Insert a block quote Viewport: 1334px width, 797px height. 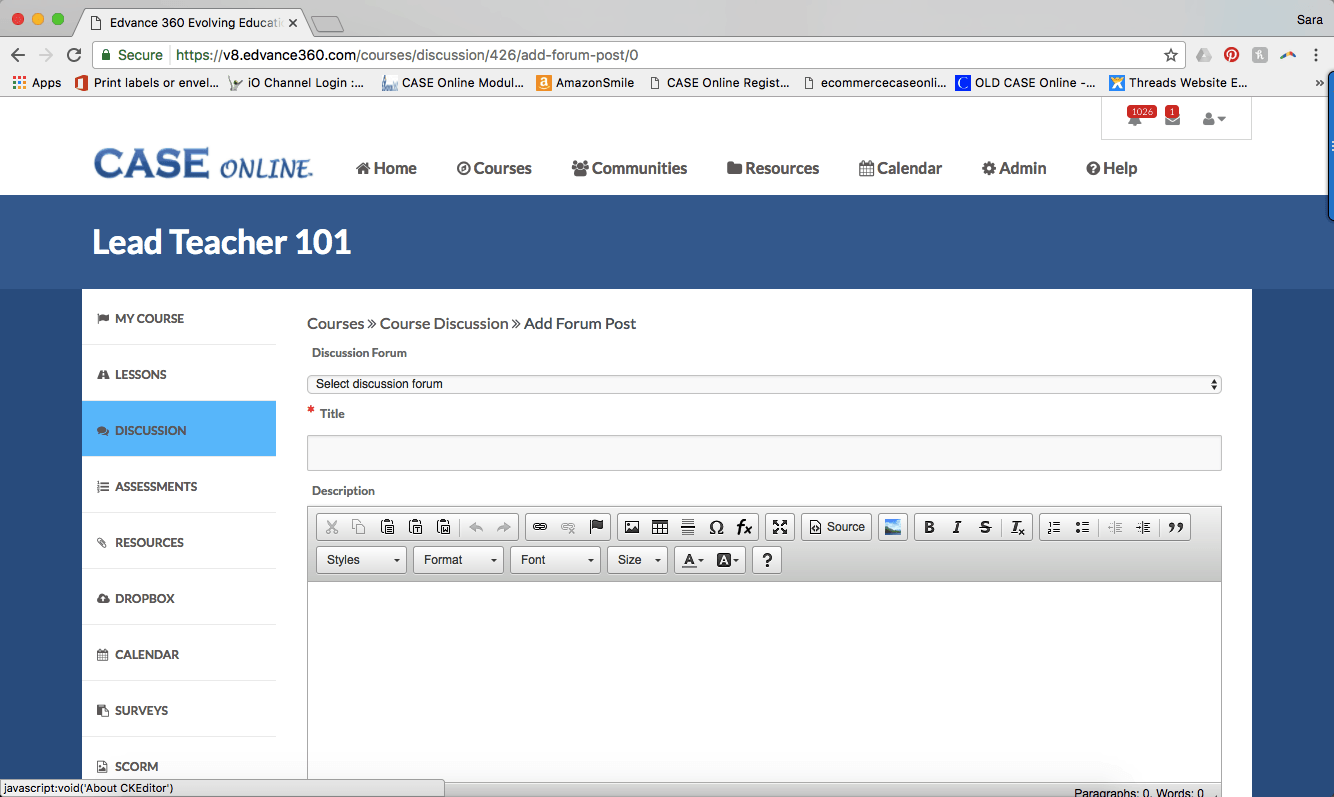pos(1176,527)
